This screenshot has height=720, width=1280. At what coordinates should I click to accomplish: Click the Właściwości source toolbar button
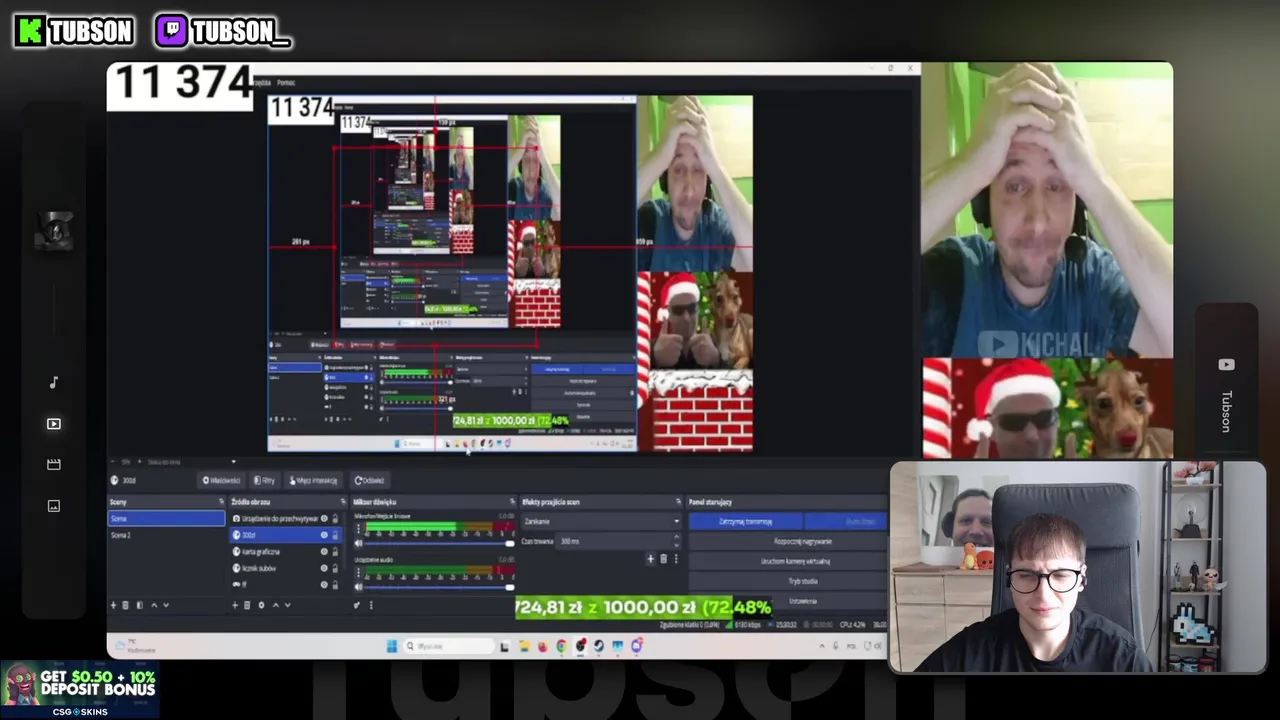(x=221, y=480)
